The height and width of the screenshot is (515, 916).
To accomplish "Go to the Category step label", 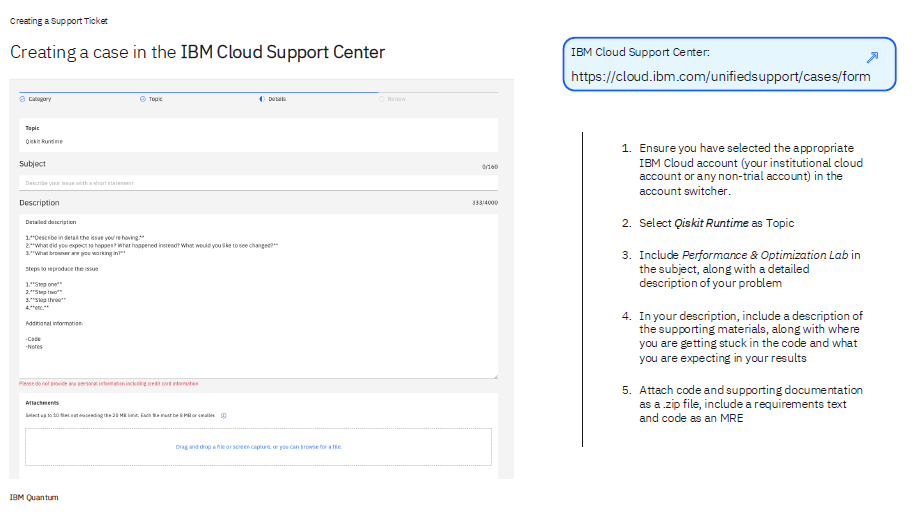I will pos(40,99).
